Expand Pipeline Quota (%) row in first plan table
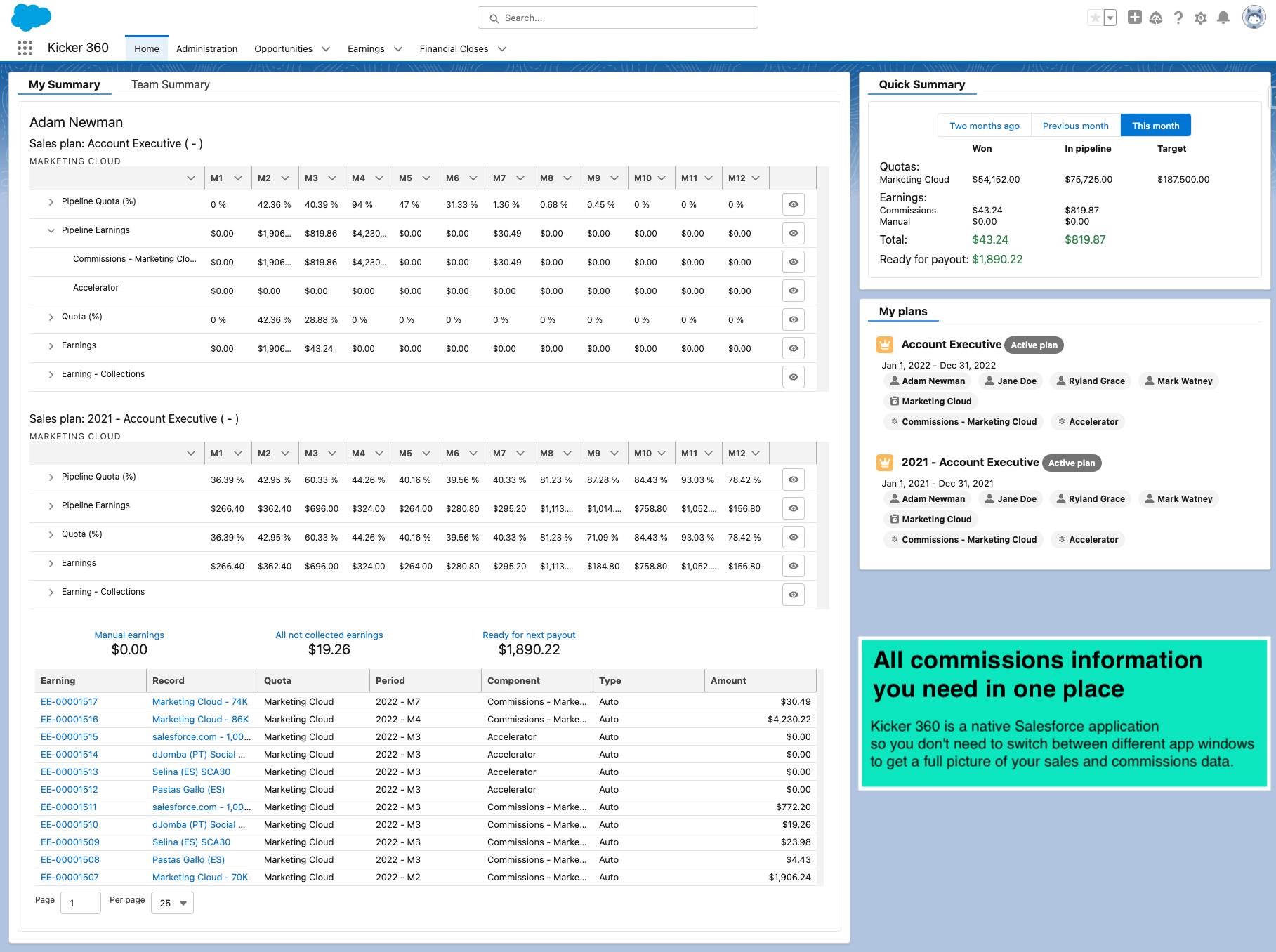 (x=51, y=202)
